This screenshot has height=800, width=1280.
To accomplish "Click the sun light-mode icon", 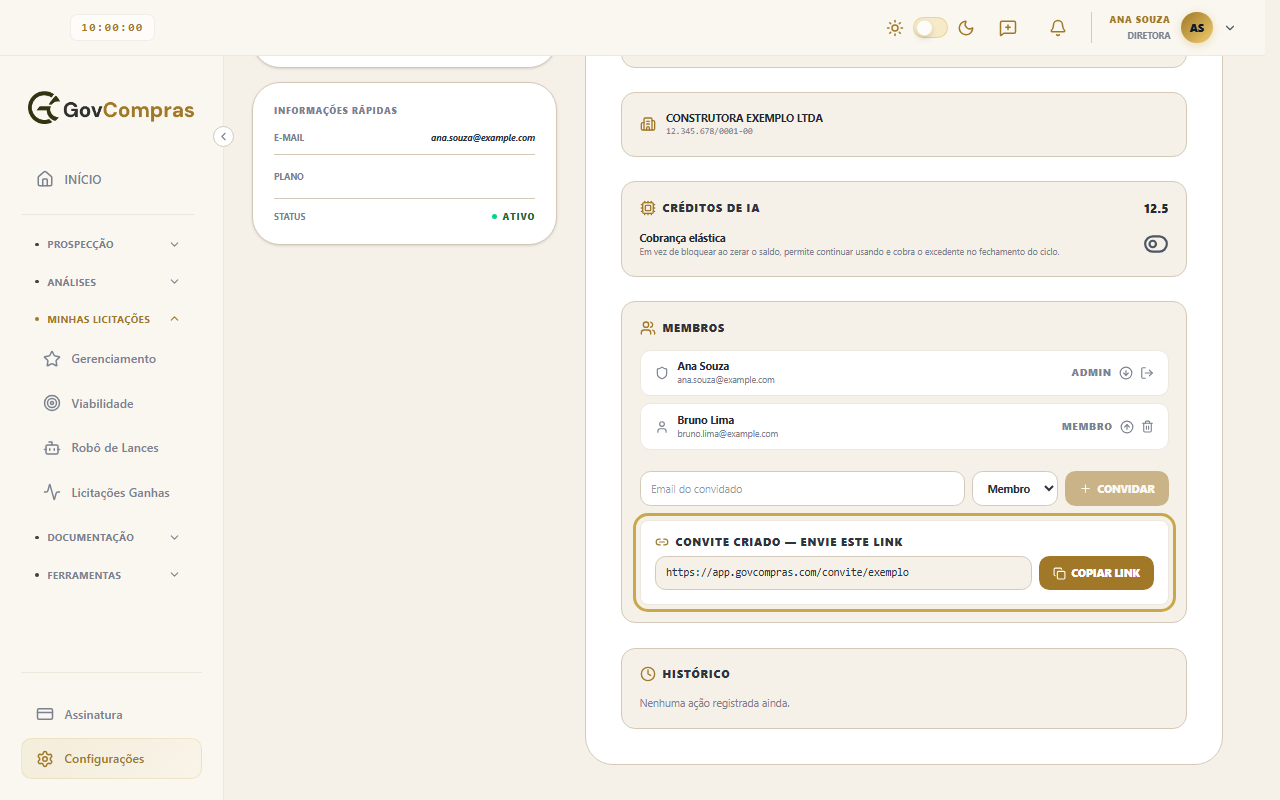I will click(x=895, y=28).
